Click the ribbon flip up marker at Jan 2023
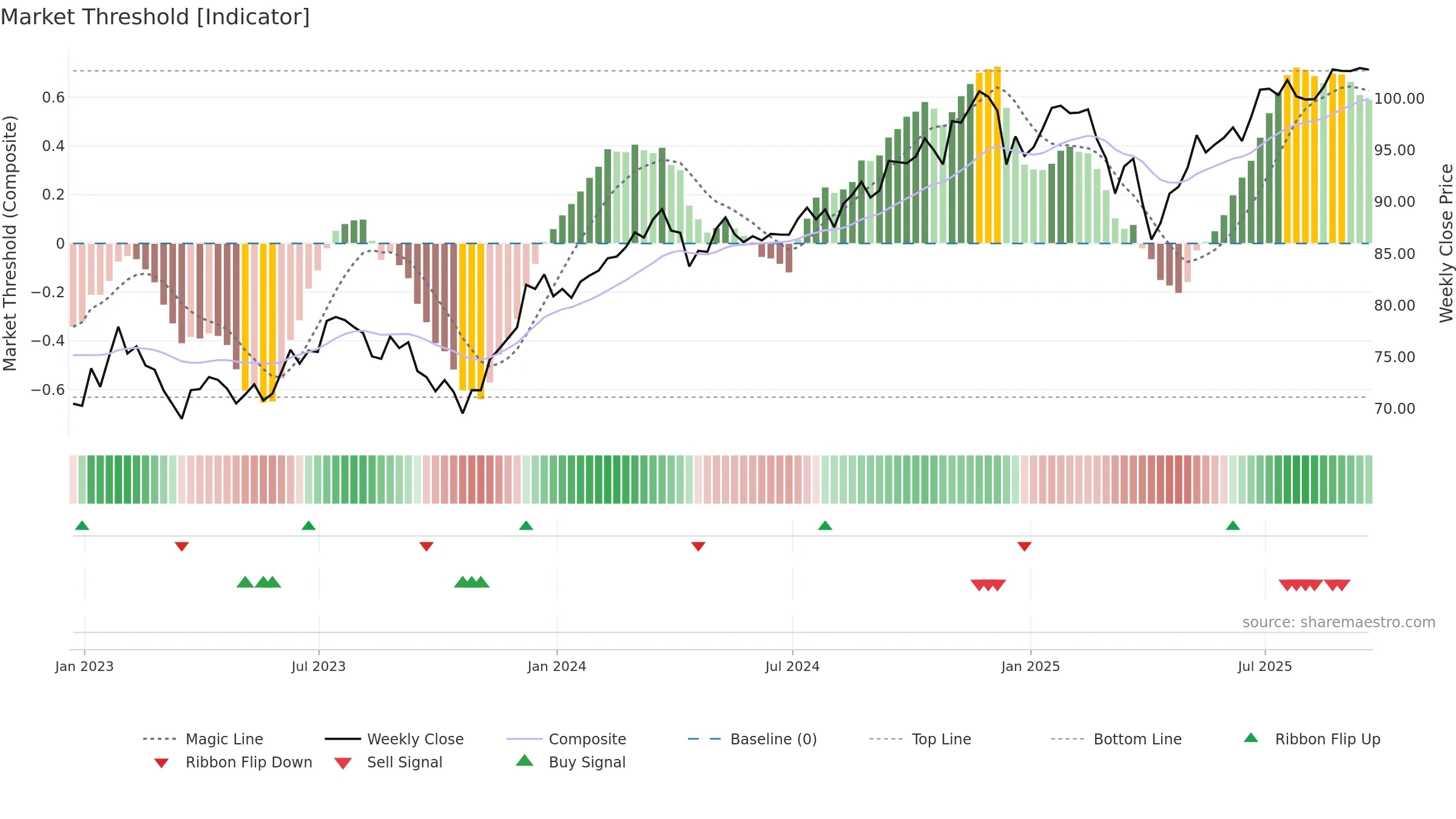The height and width of the screenshot is (819, 1456). (82, 525)
